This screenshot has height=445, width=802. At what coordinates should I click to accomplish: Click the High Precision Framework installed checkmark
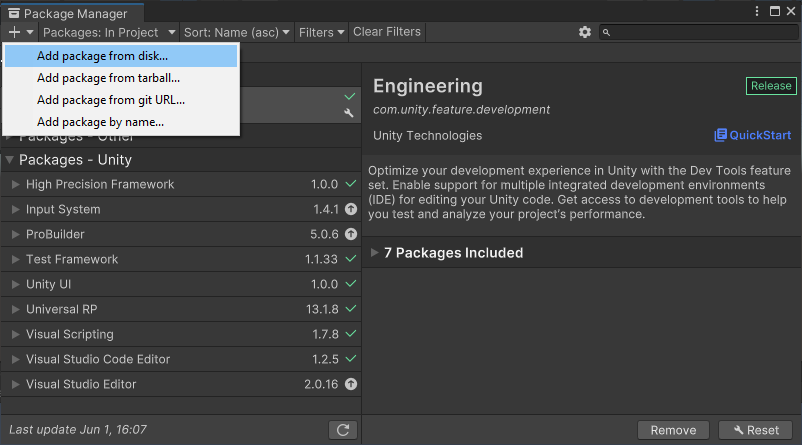coord(351,184)
